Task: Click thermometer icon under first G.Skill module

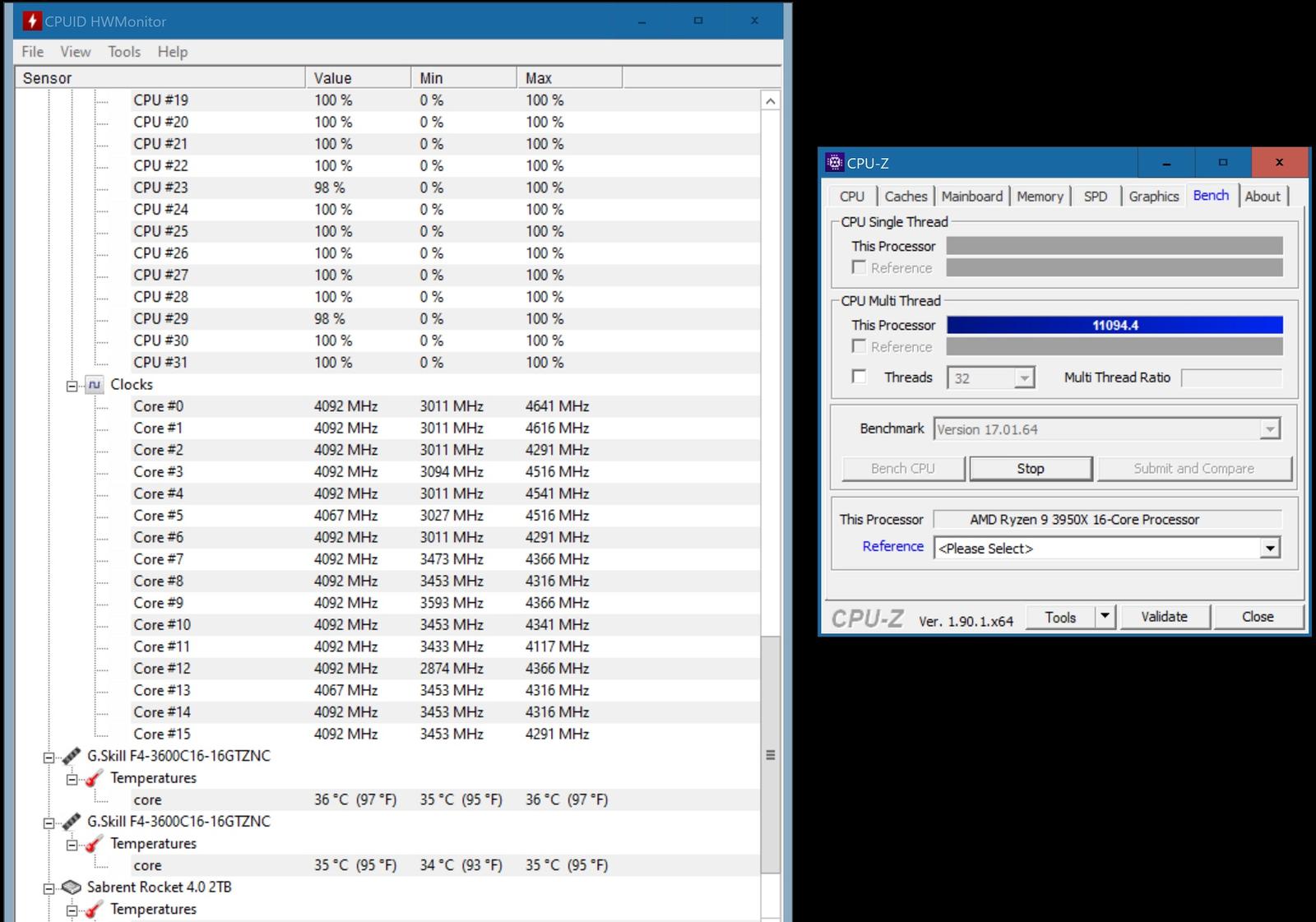Action: (x=95, y=778)
